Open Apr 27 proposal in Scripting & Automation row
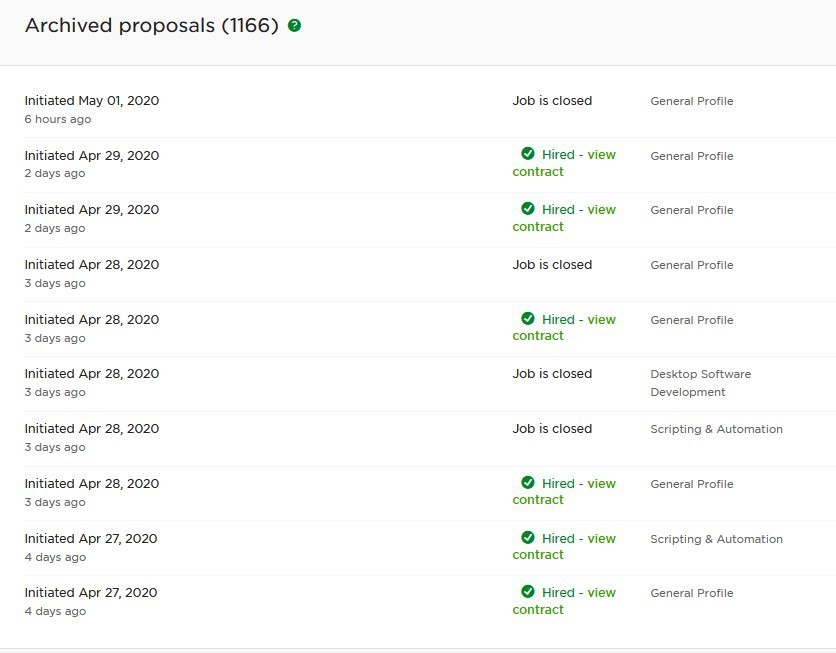 (92, 539)
